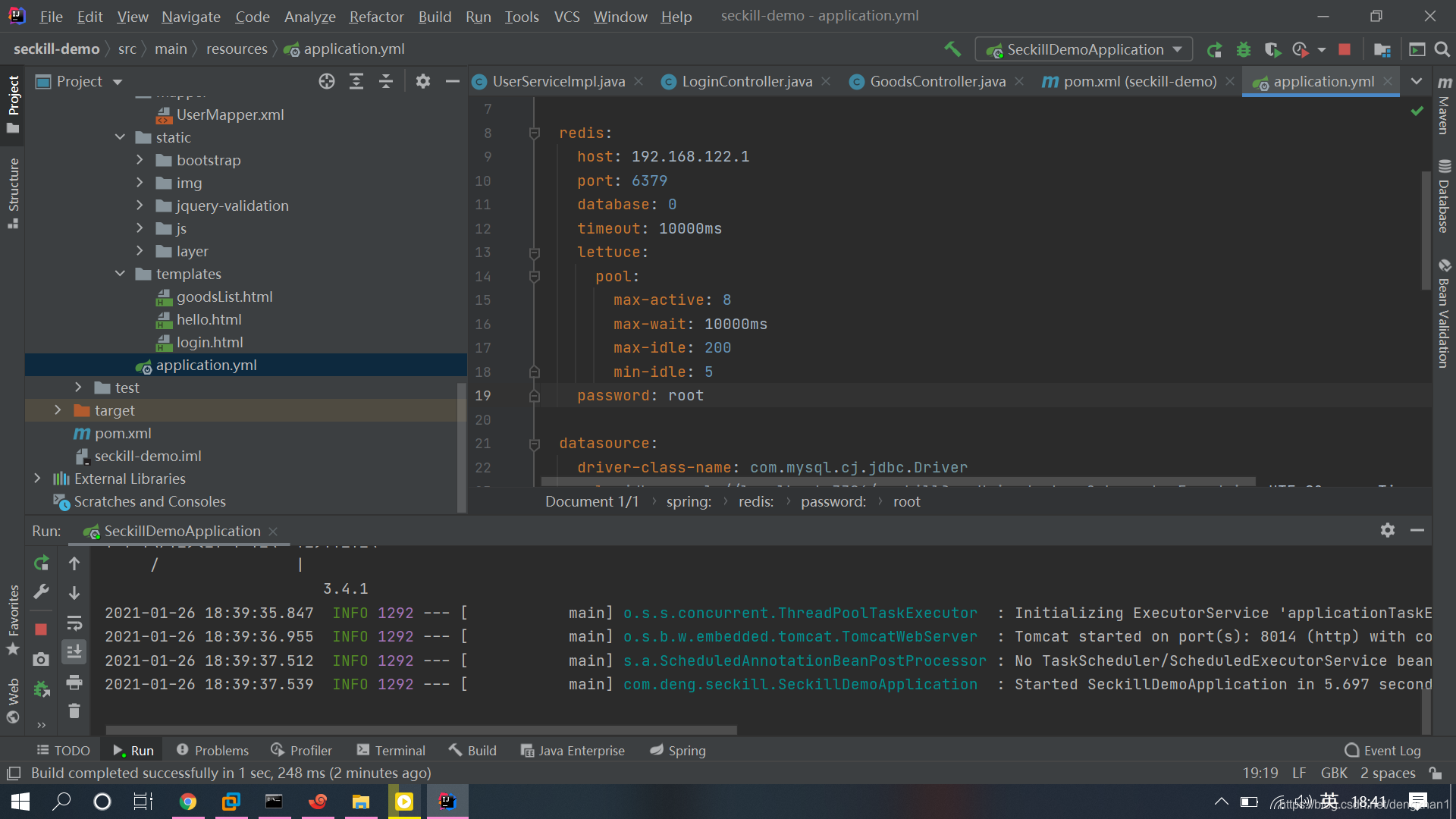Run with coverage icon in toolbar
Viewport: 1456px width, 819px height.
(1272, 49)
